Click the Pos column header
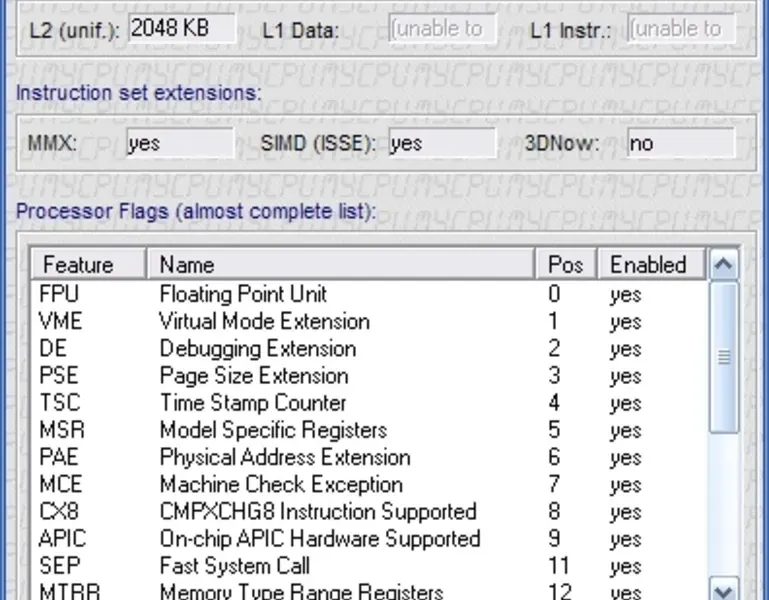This screenshot has width=769, height=600. coord(566,265)
